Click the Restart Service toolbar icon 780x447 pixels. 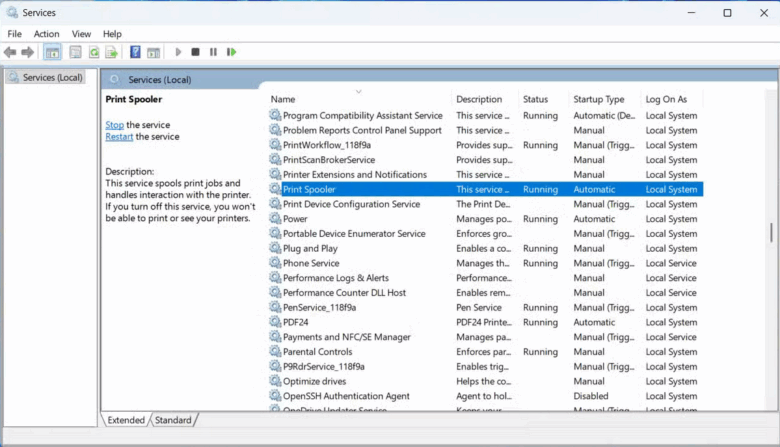click(231, 52)
